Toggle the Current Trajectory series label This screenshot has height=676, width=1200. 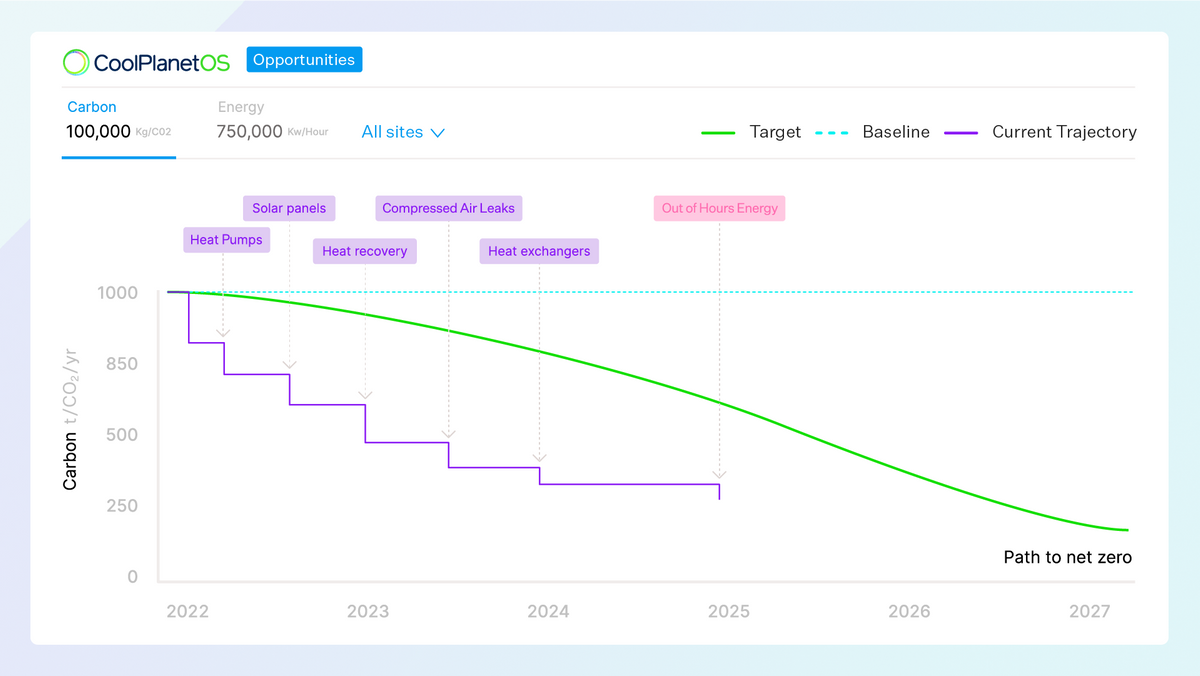(1064, 132)
